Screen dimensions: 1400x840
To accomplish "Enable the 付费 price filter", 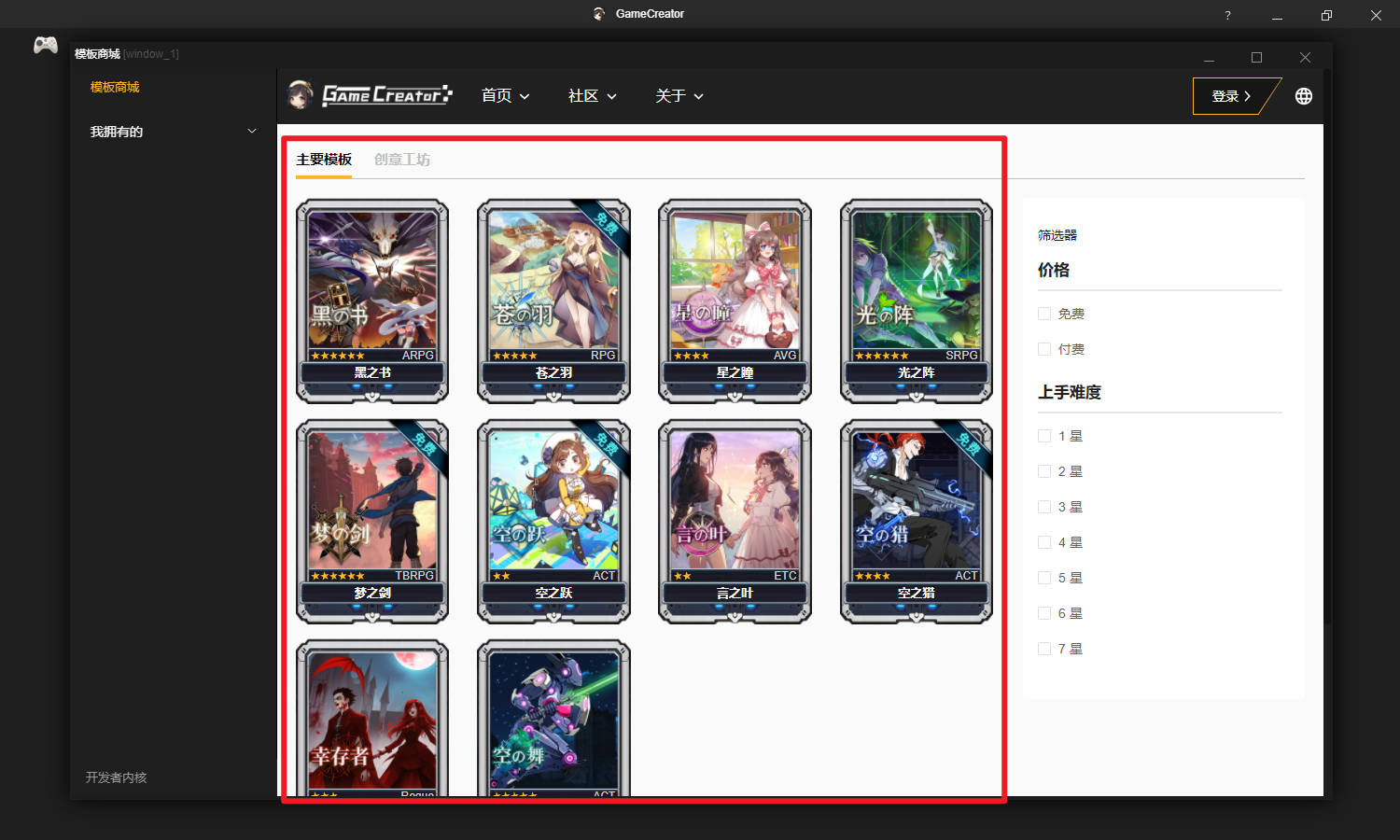I will 1044,349.
